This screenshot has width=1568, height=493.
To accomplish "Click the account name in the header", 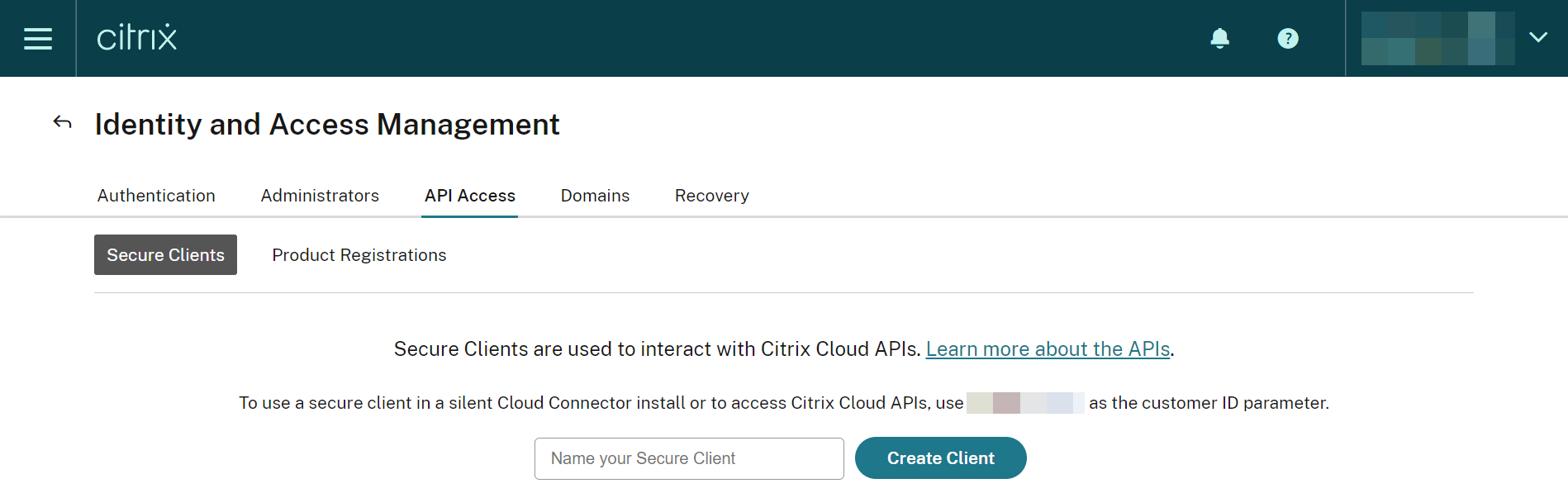I will pos(1437,38).
